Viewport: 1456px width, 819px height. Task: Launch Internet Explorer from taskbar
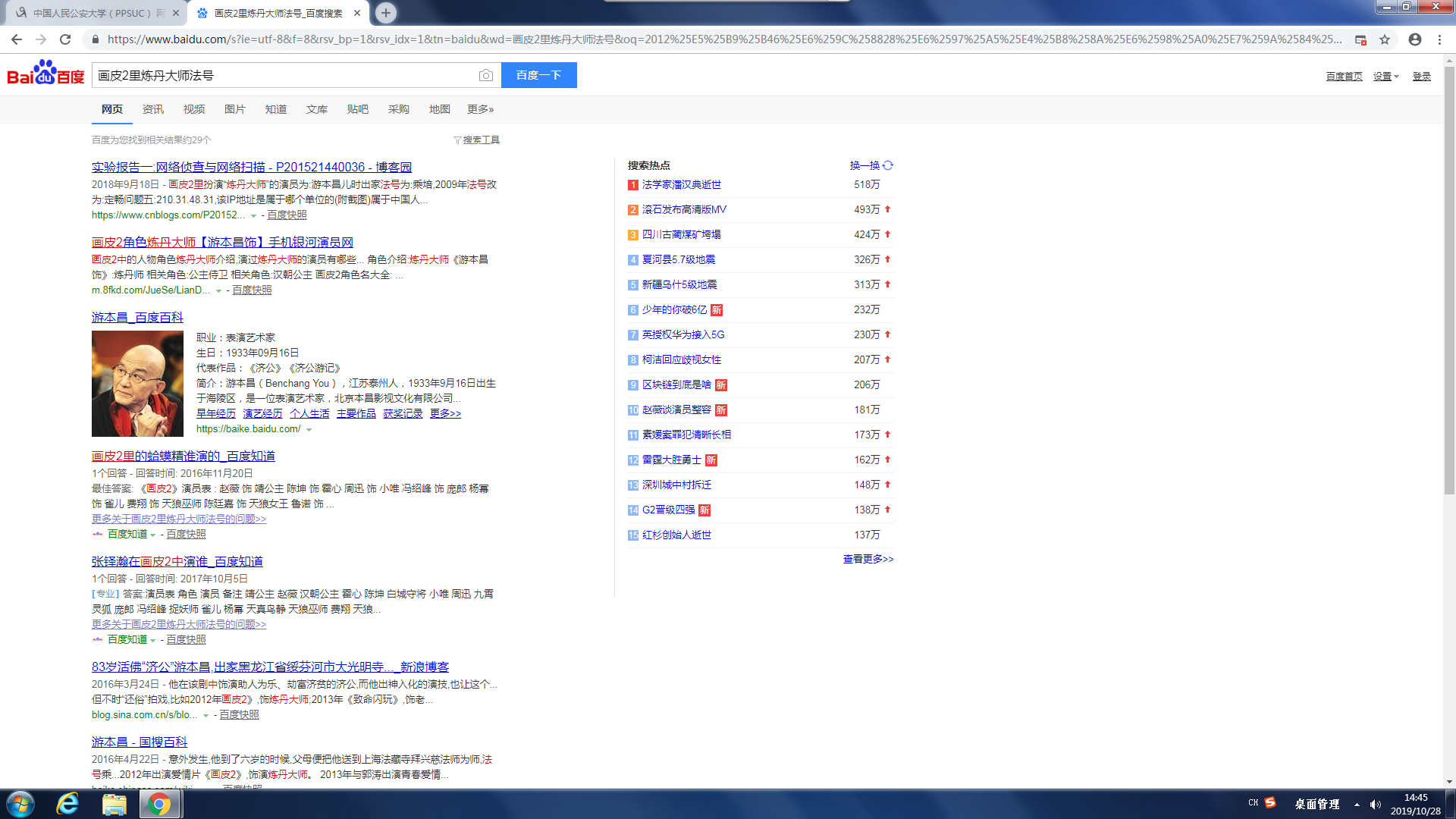tap(67, 804)
